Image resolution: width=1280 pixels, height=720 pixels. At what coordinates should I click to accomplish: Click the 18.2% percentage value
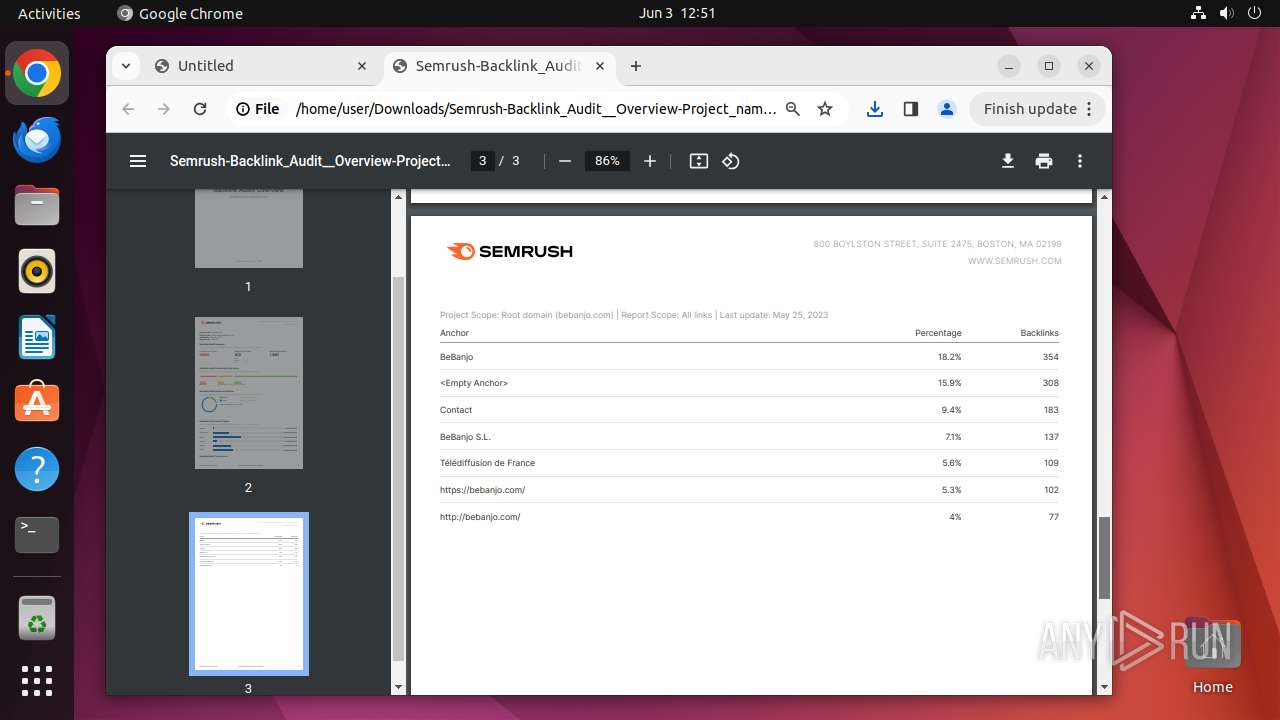[x=949, y=357]
